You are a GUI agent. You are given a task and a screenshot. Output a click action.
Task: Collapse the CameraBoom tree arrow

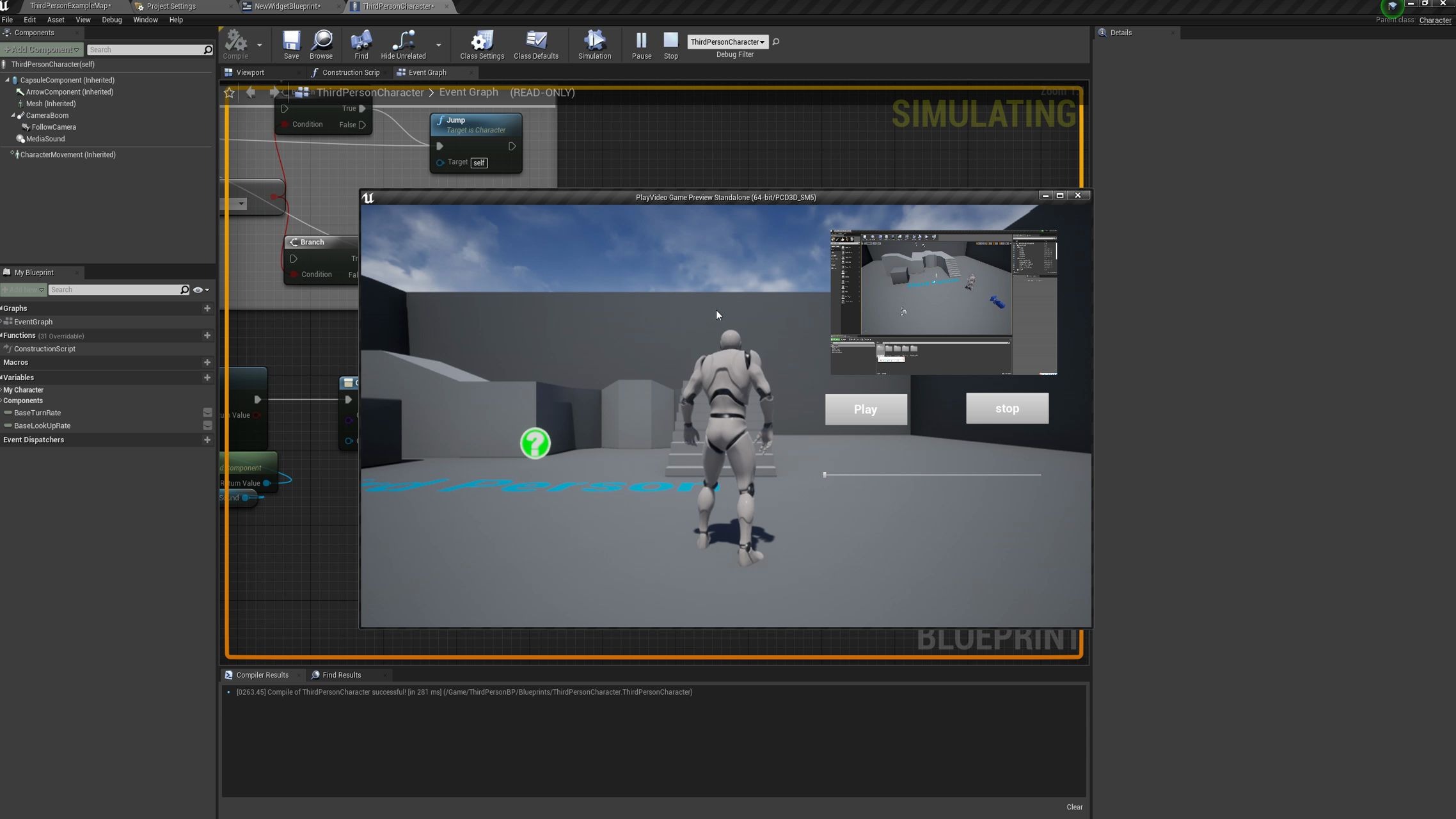click(13, 116)
